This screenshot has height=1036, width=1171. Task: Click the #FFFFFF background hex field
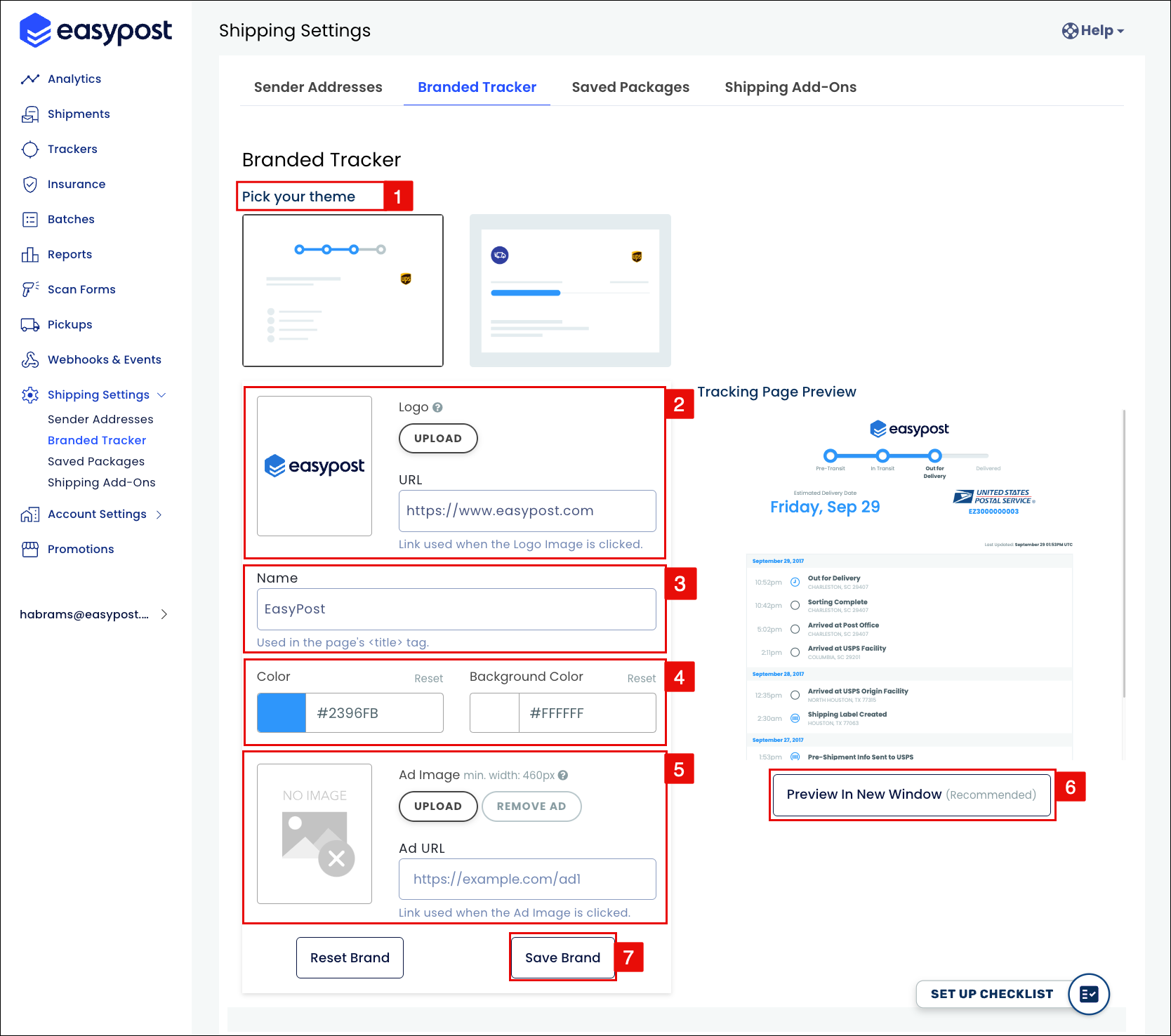tap(588, 713)
